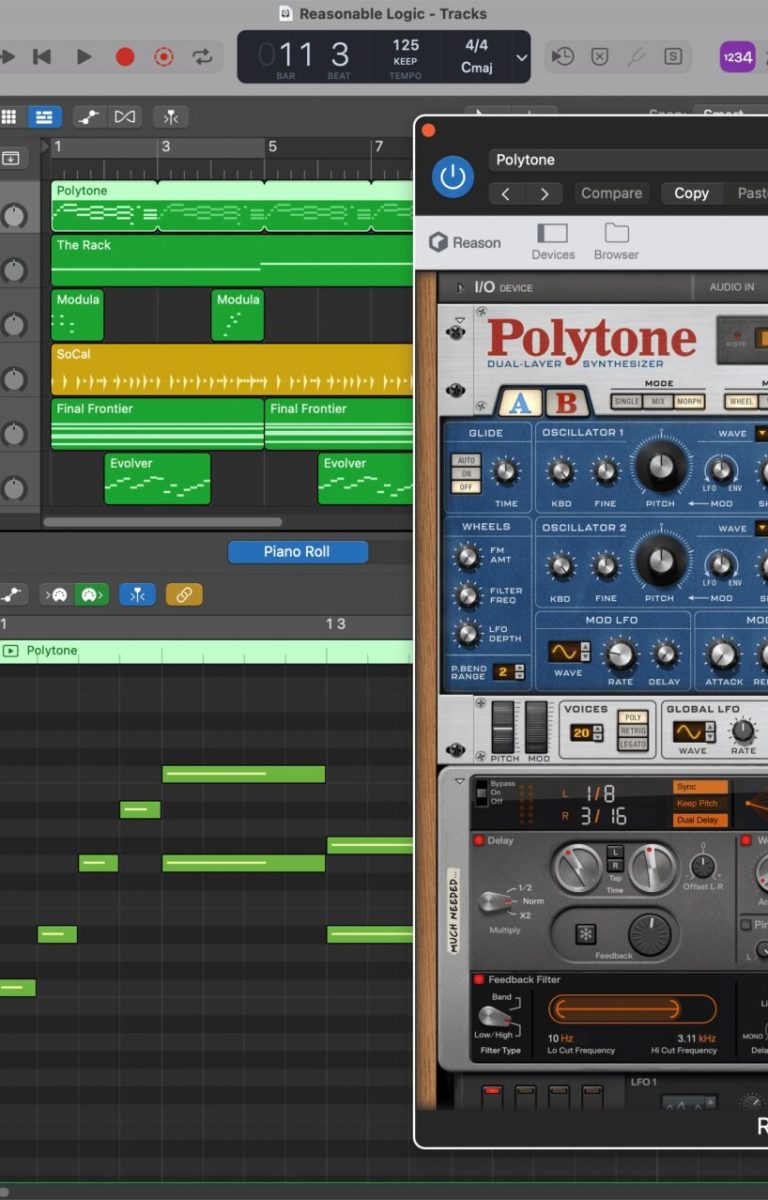Click the Polytone region header play icon
The height and width of the screenshot is (1200, 768).
click(11, 651)
